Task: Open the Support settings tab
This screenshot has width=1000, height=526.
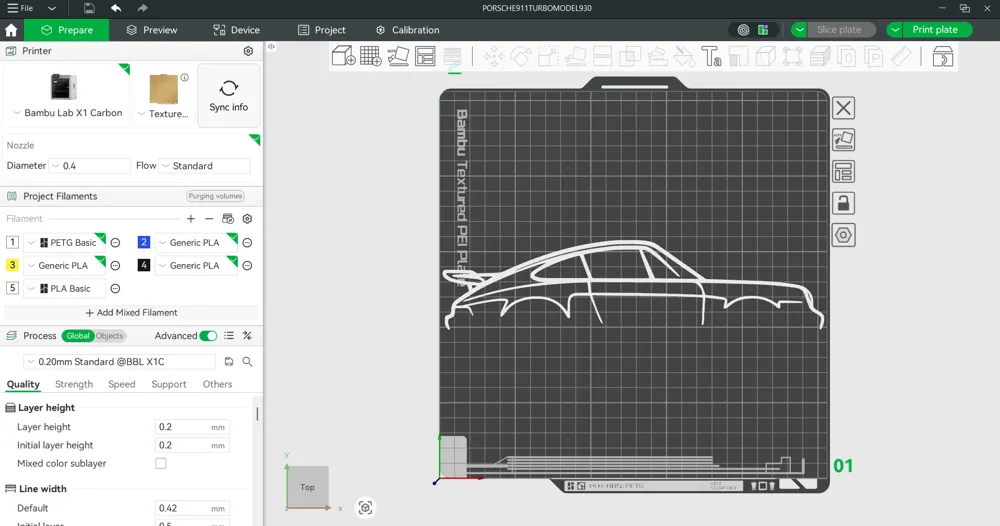Action: [x=169, y=384]
